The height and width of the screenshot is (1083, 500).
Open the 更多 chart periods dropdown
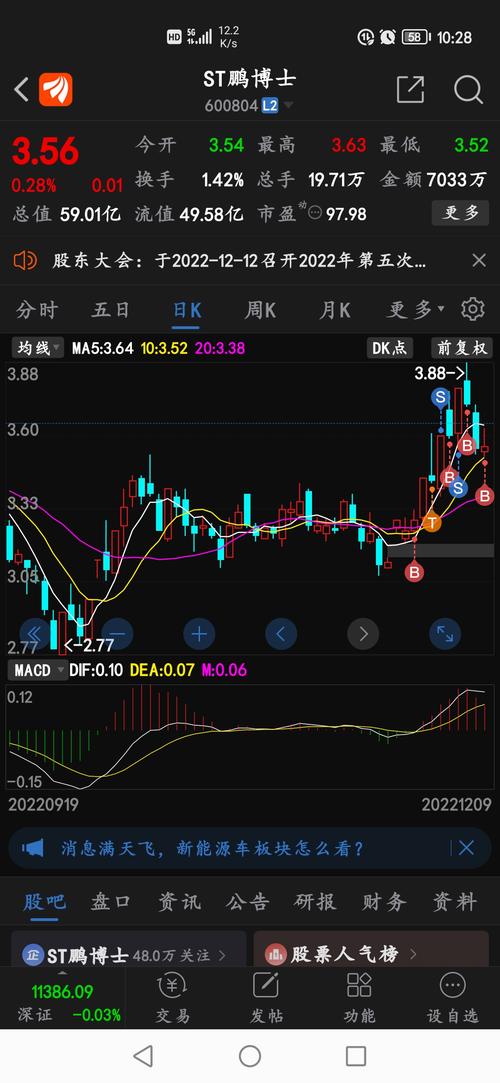[415, 309]
